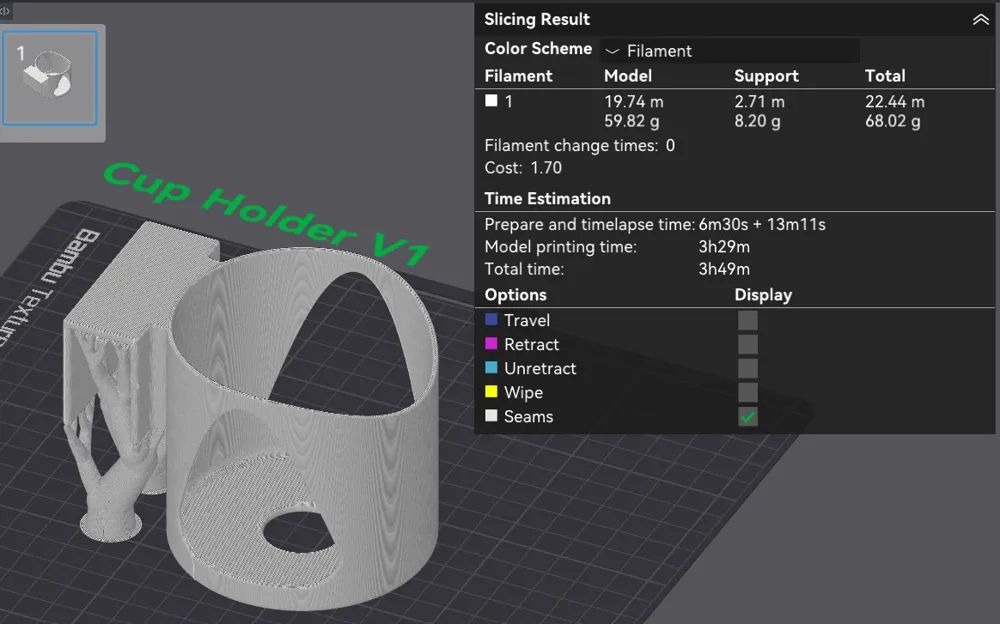Click the yellow Wipe color icon
The width and height of the screenshot is (1000, 624).
click(491, 391)
